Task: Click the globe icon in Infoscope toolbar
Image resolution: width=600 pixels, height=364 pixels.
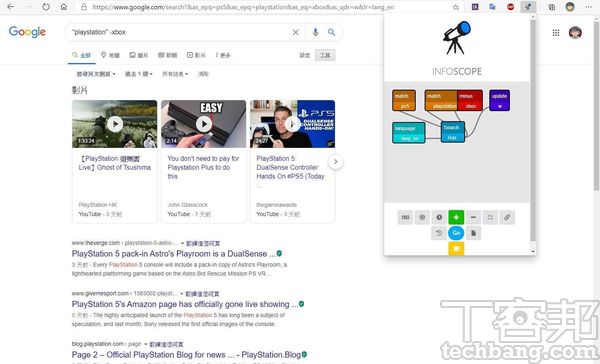Action: click(422, 217)
